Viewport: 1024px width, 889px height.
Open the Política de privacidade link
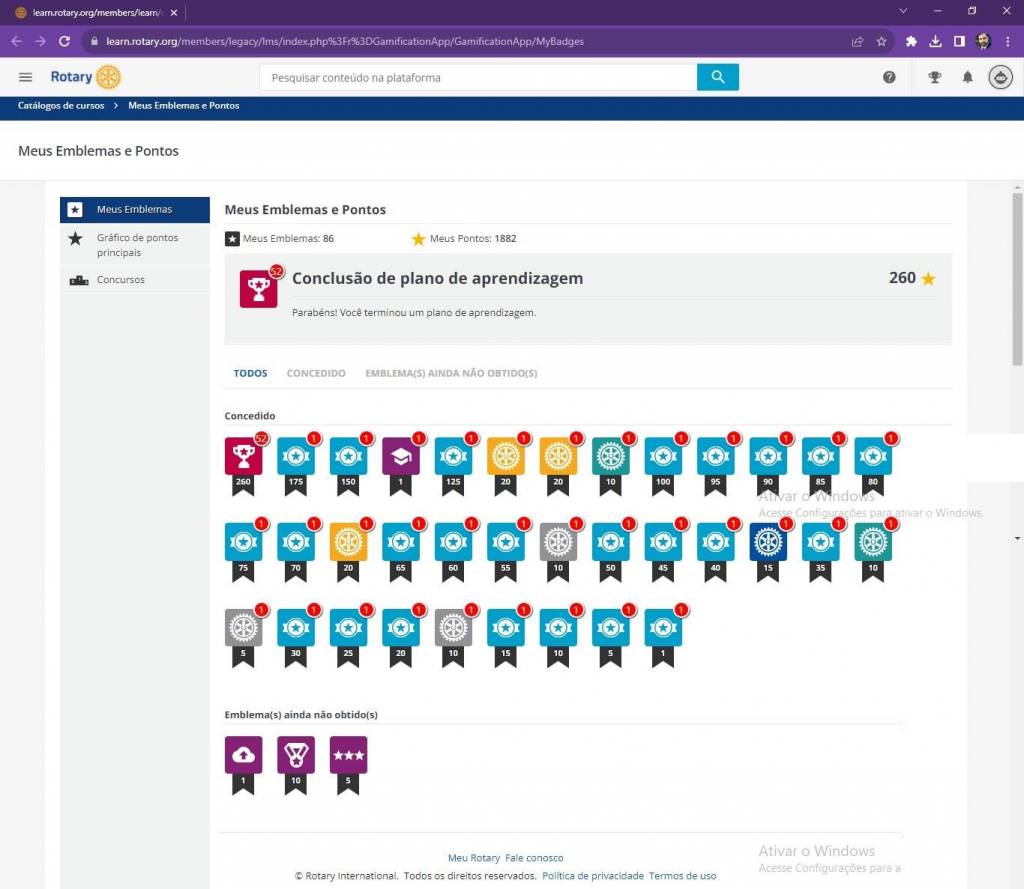[592, 876]
